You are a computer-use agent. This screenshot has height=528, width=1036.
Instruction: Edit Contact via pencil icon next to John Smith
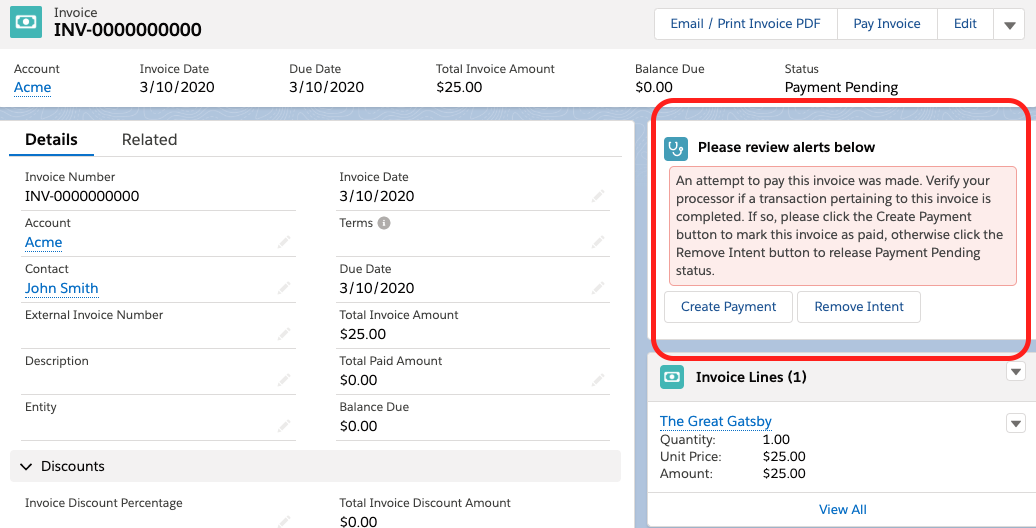(284, 288)
